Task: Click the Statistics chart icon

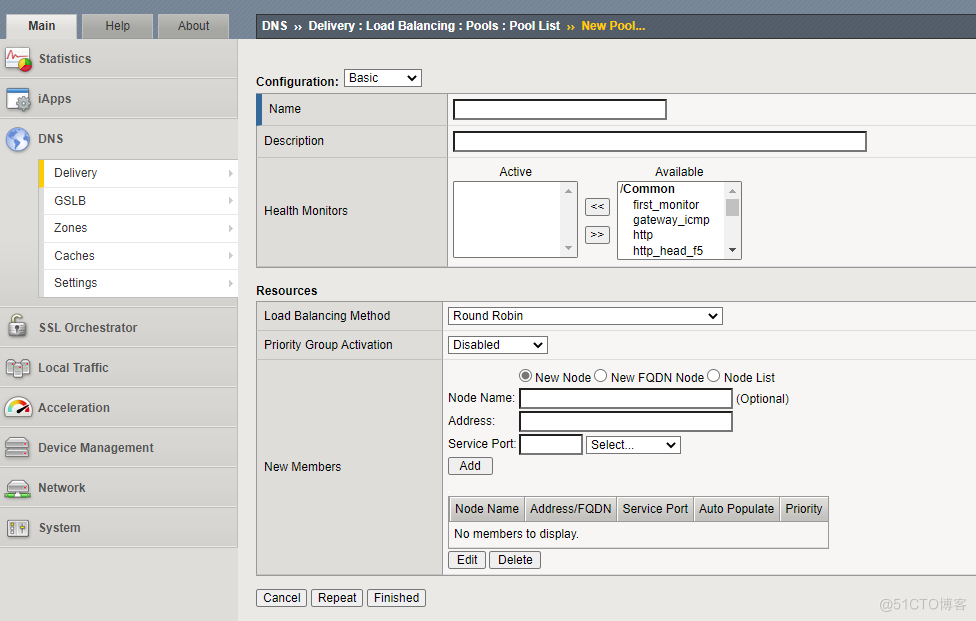Action: click(18, 59)
